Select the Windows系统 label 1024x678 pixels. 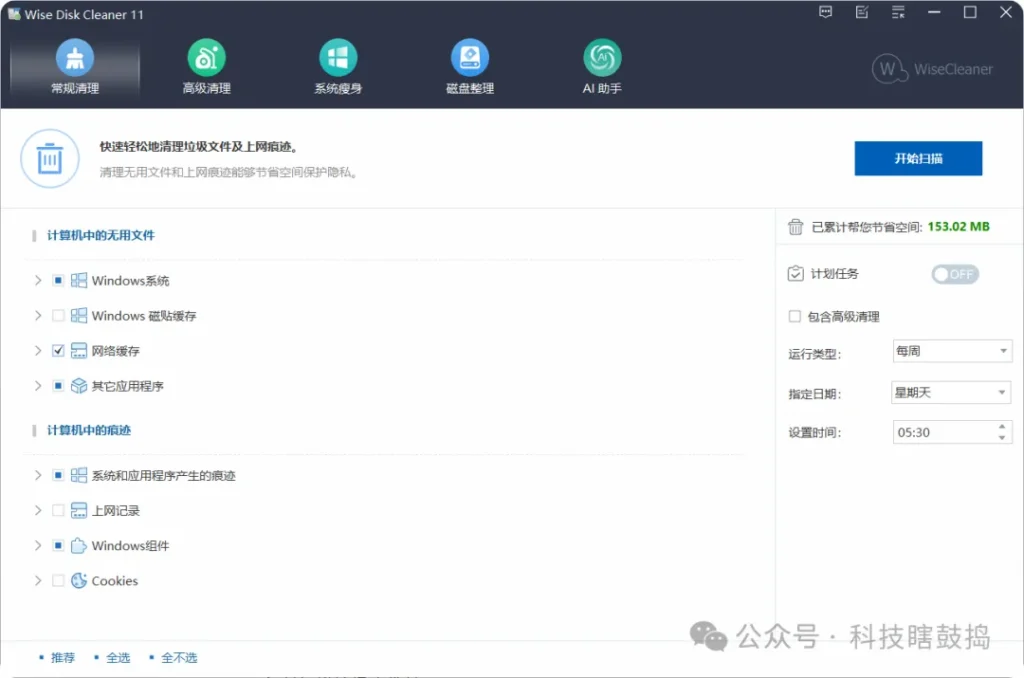point(131,281)
